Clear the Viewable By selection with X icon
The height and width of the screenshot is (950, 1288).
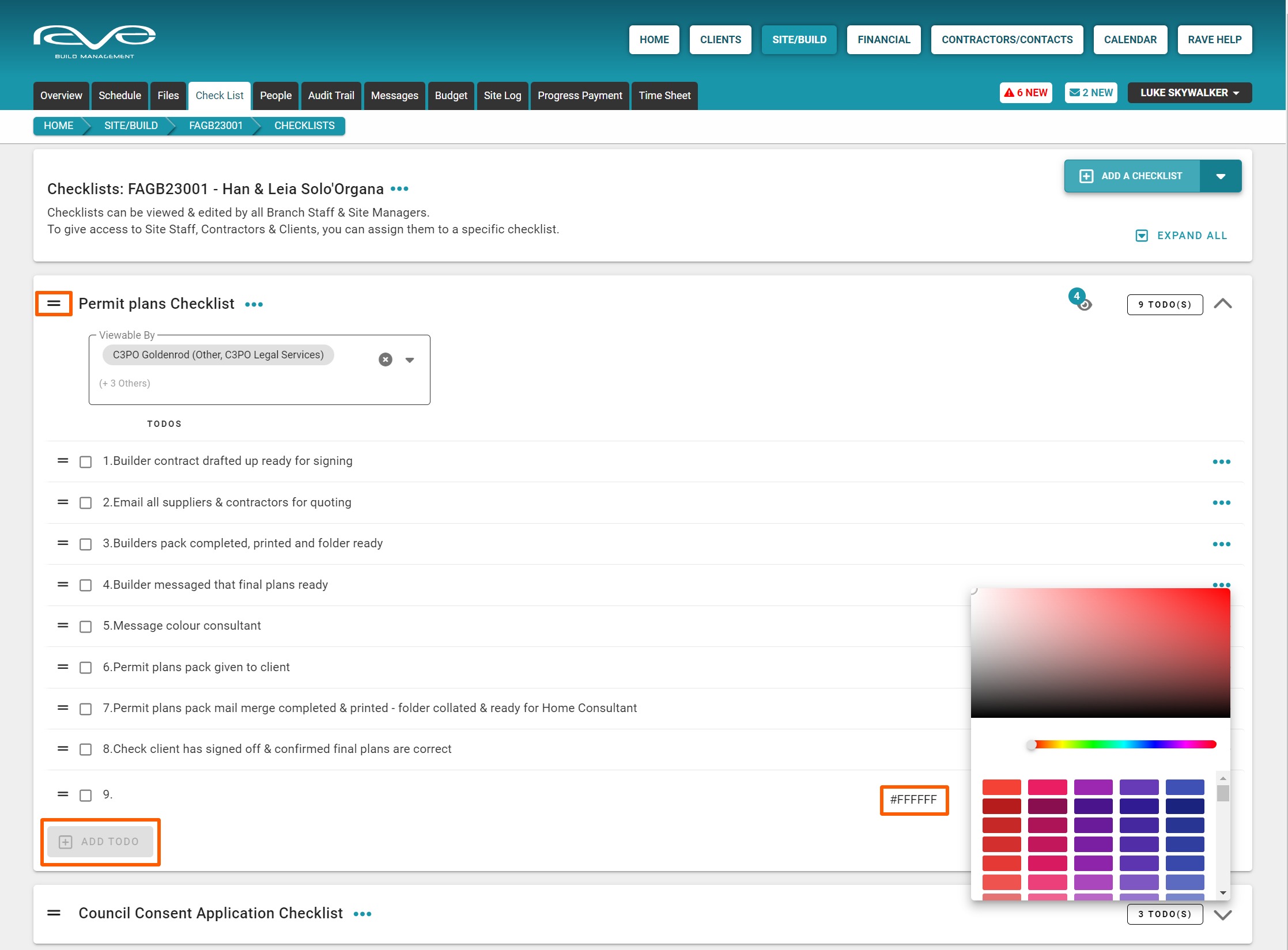coord(385,359)
